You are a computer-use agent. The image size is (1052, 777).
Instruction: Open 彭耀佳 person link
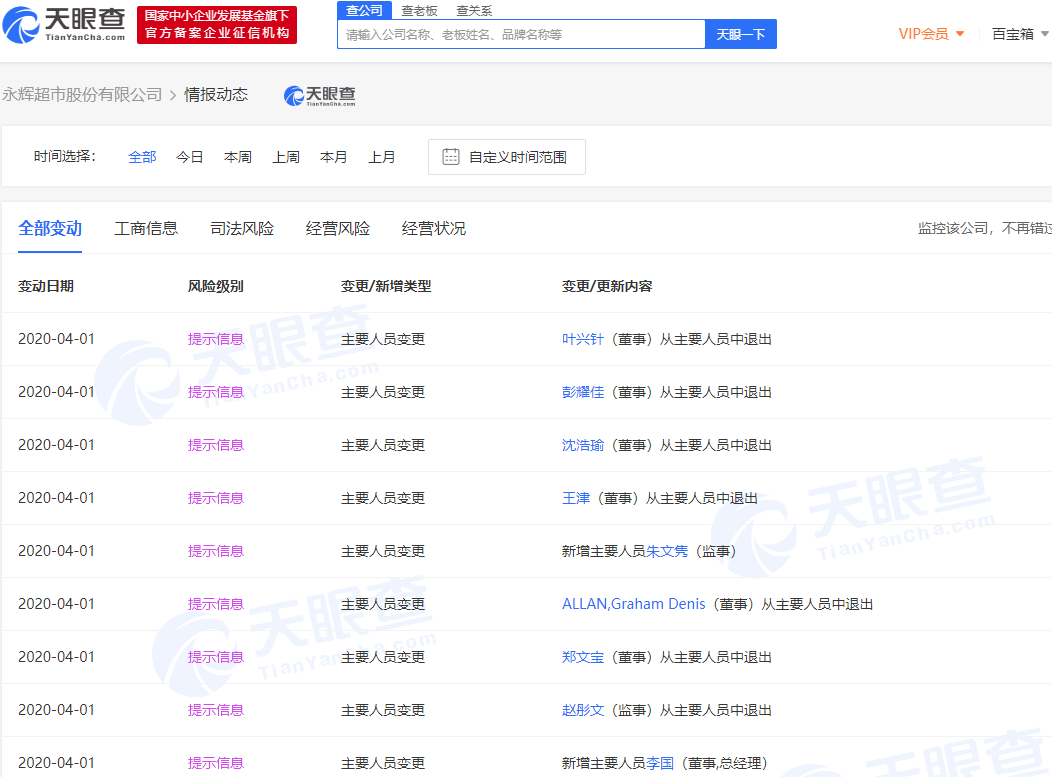[x=582, y=392]
